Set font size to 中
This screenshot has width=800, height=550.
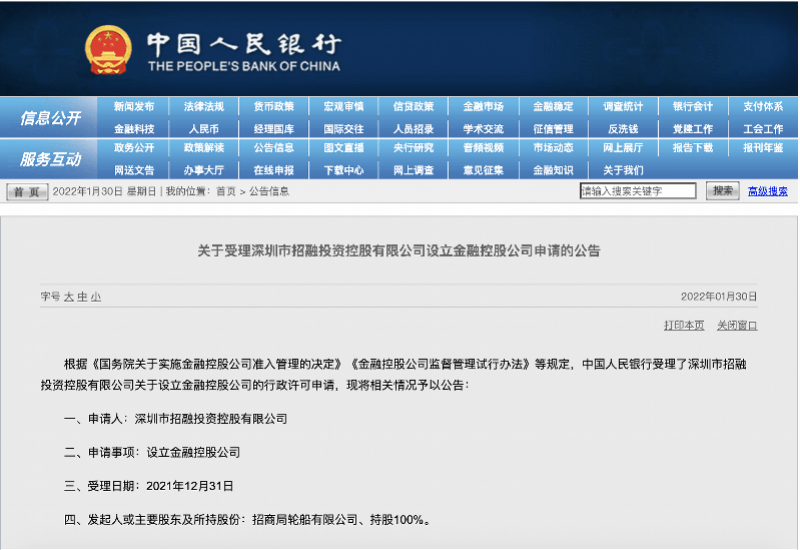pyautogui.click(x=82, y=297)
